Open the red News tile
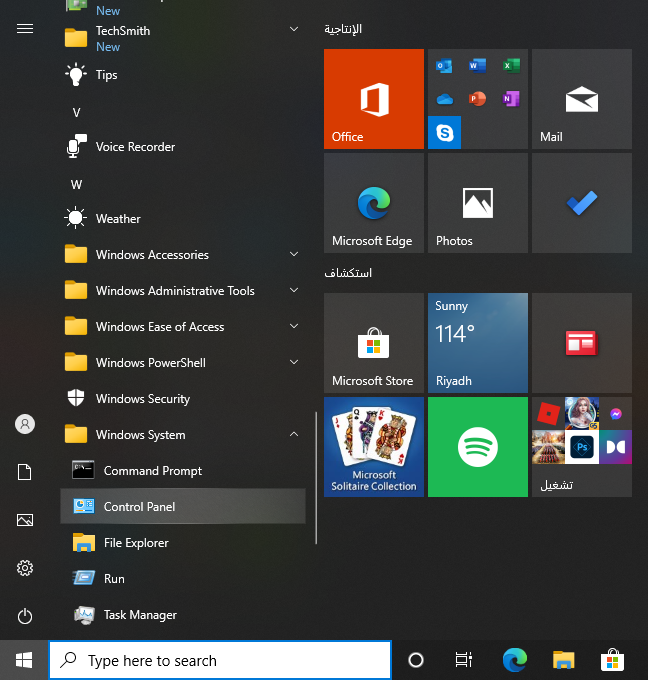The height and width of the screenshot is (680, 648). click(582, 343)
